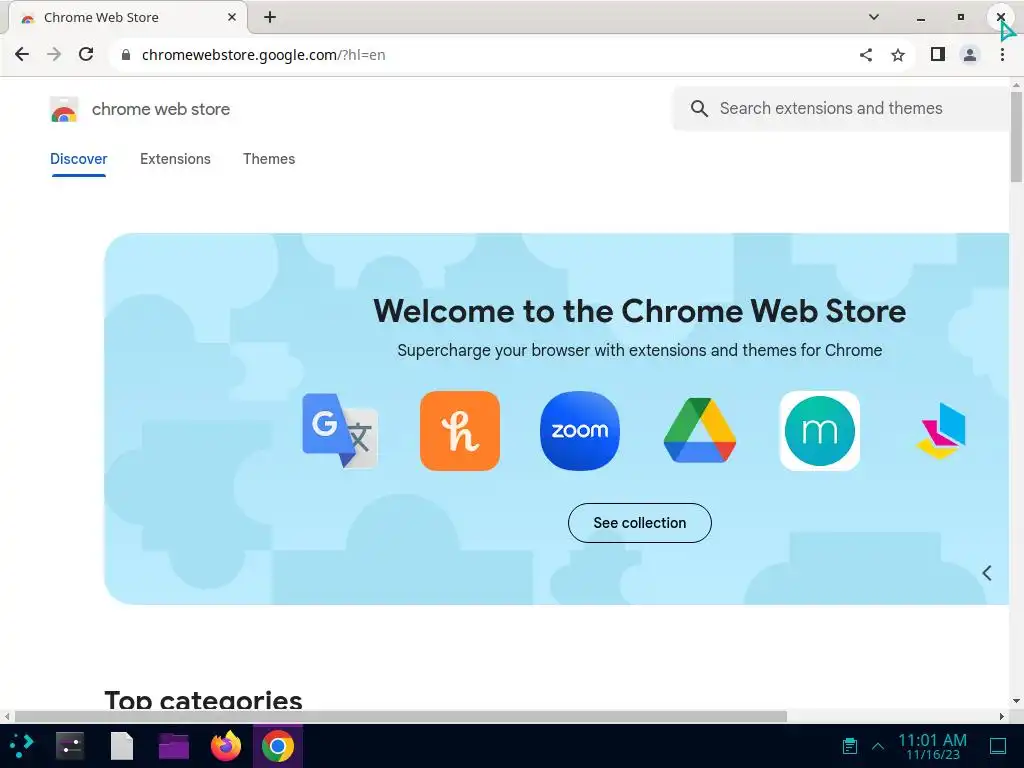Open the Zoom extension icon

tap(580, 431)
